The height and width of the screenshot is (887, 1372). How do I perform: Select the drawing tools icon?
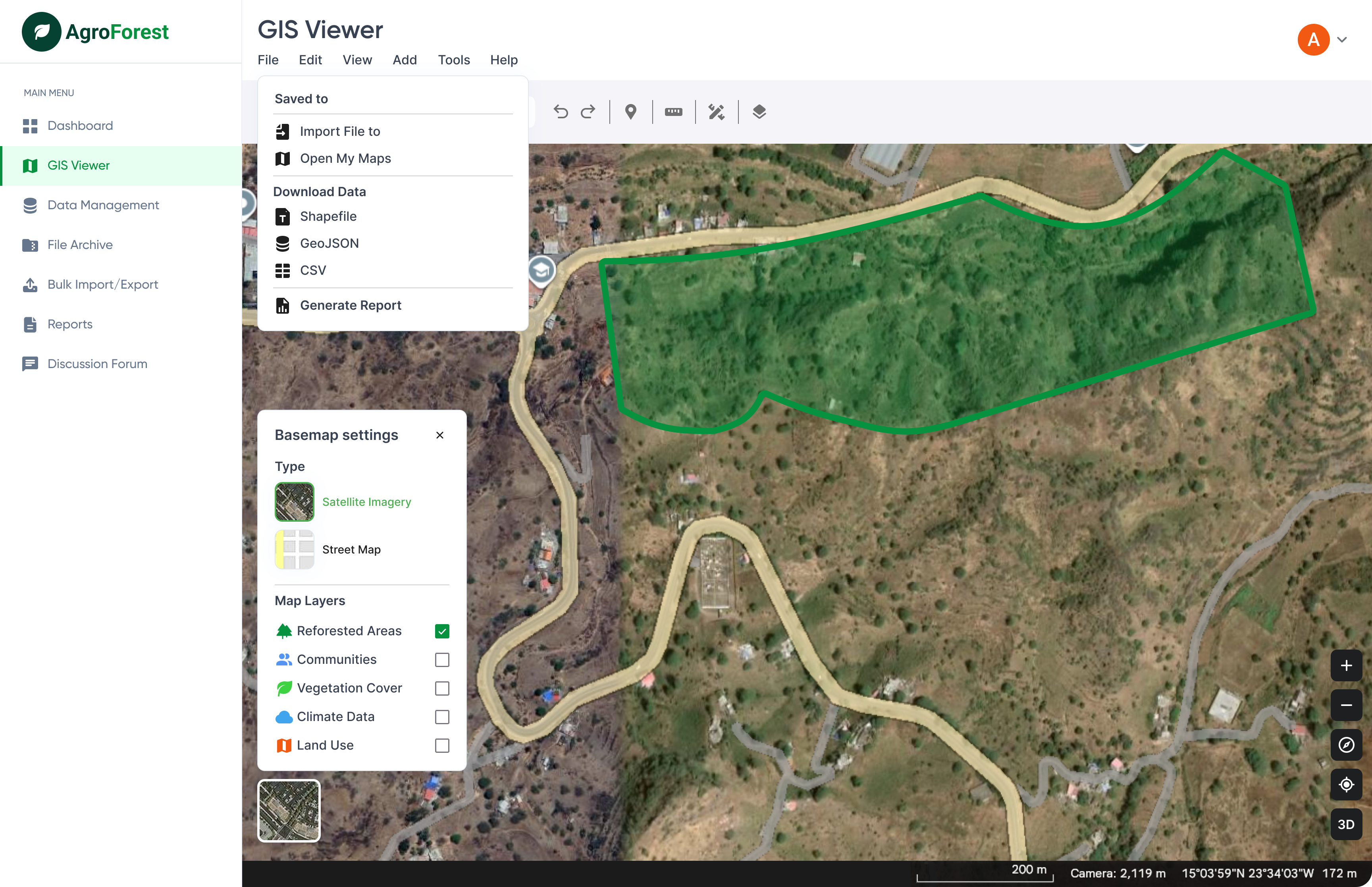pyautogui.click(x=716, y=112)
